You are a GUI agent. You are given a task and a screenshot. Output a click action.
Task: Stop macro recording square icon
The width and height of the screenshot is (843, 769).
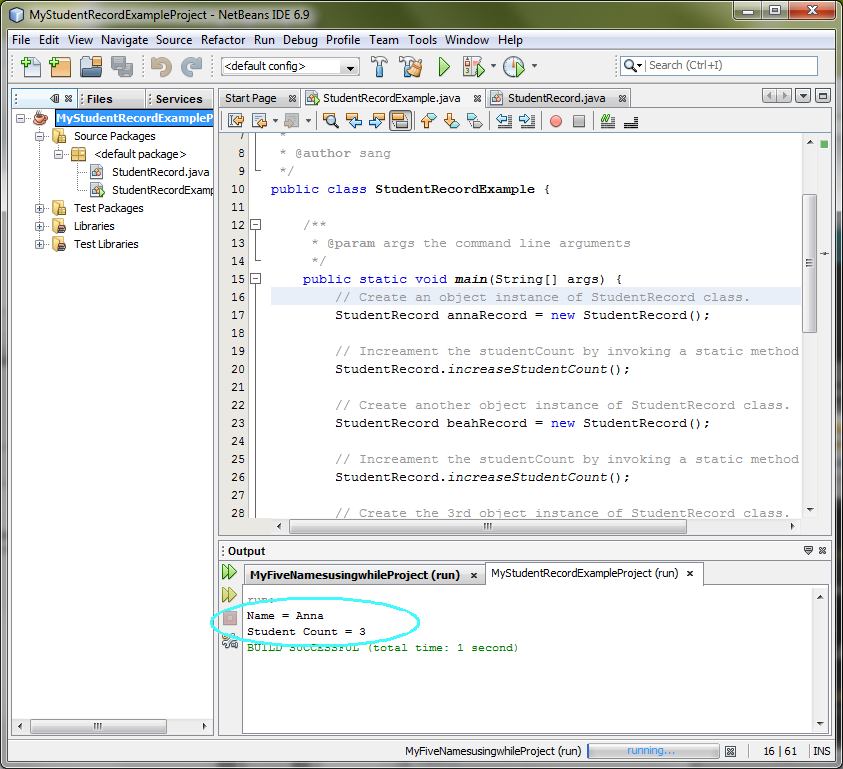[579, 122]
